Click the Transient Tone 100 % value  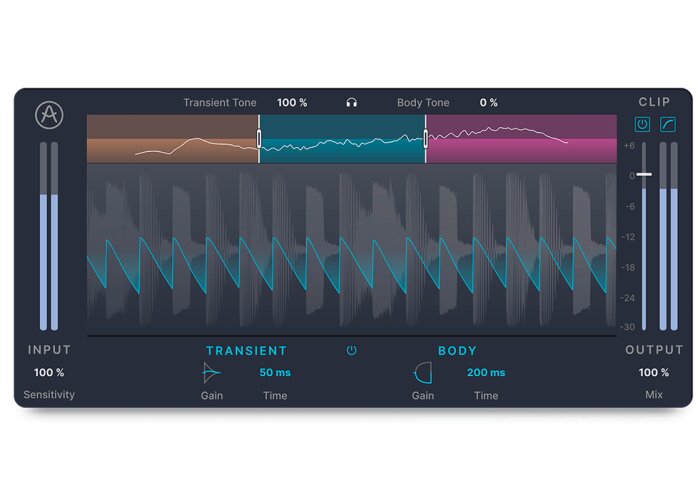tap(292, 103)
